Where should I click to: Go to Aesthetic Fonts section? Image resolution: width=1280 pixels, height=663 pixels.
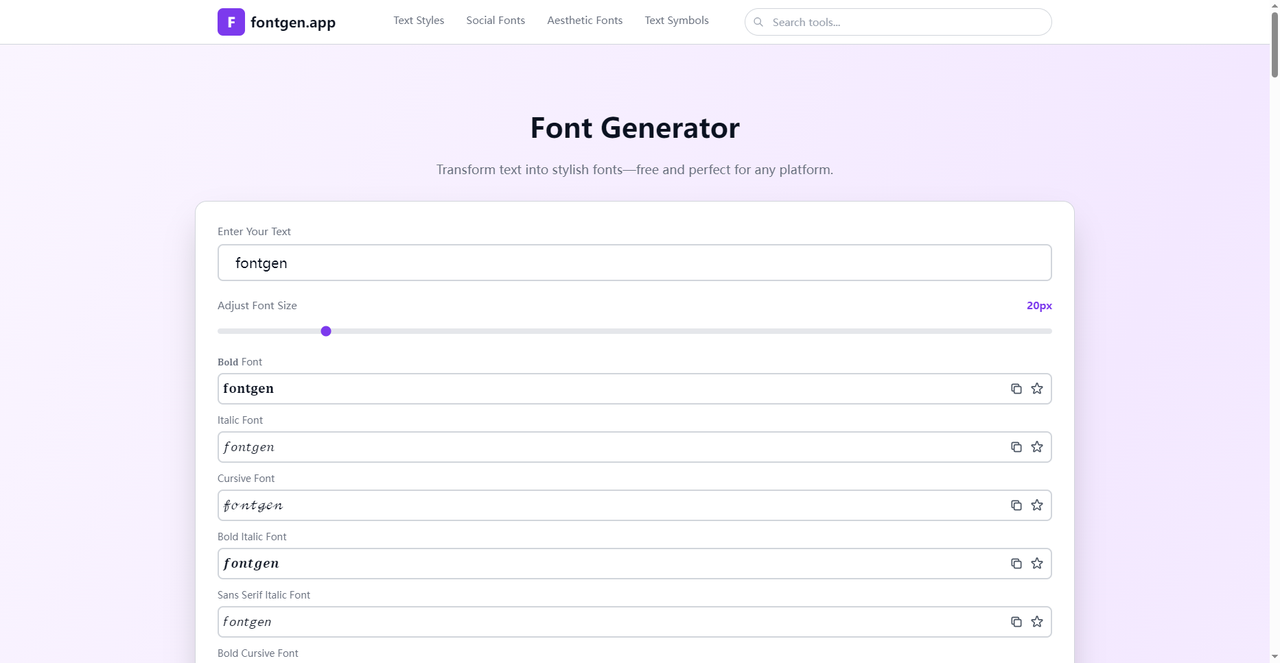pyautogui.click(x=584, y=21)
